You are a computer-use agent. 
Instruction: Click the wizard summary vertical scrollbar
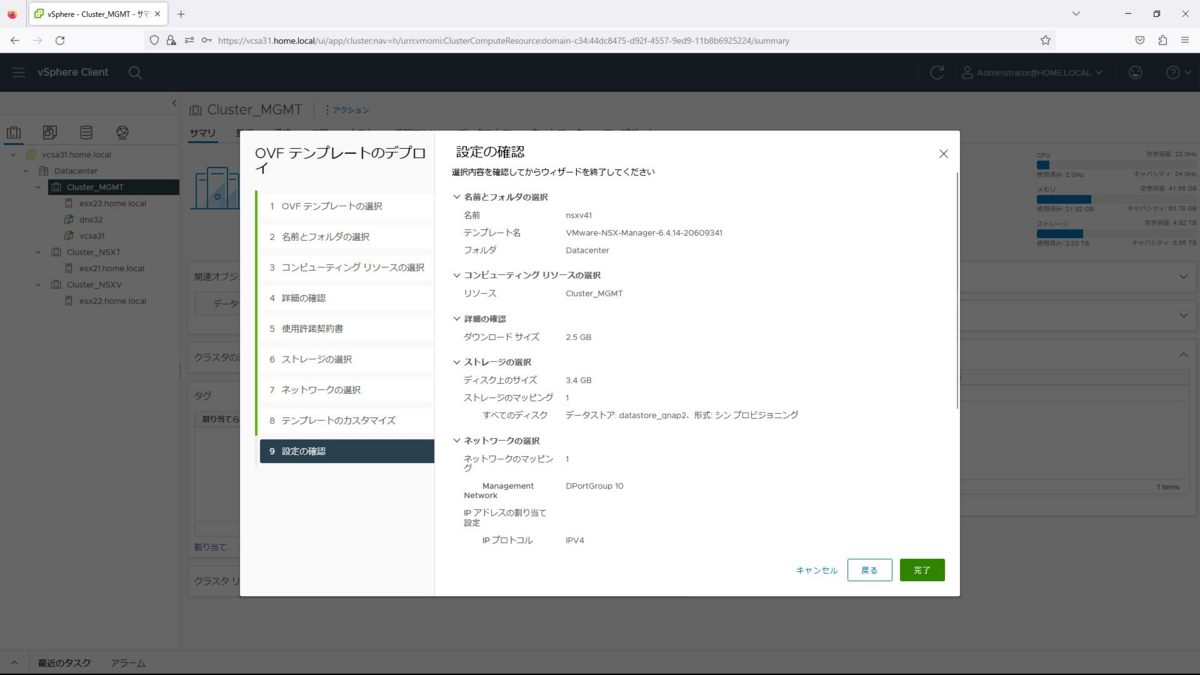pos(957,290)
